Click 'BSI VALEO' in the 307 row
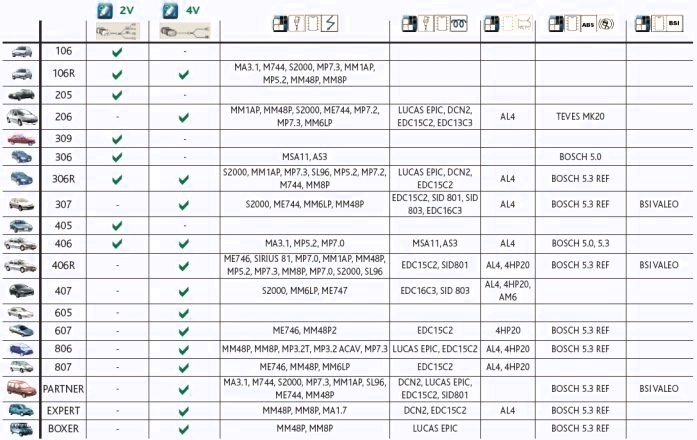Image resolution: width=697 pixels, height=440 pixels. [659, 204]
